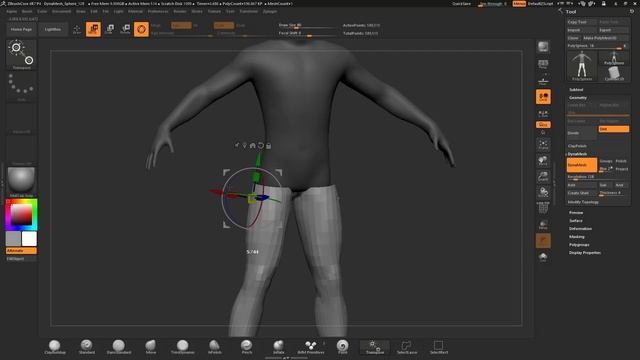Screen dimensions: 640x360
Task: Collapse the Geometry section
Action: (578, 98)
